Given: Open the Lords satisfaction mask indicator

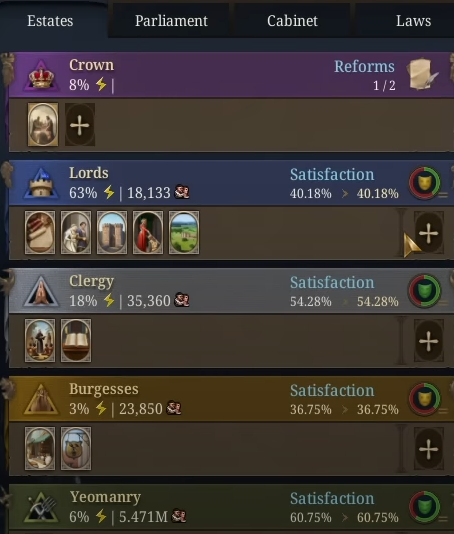Looking at the screenshot, I should pos(424,183).
